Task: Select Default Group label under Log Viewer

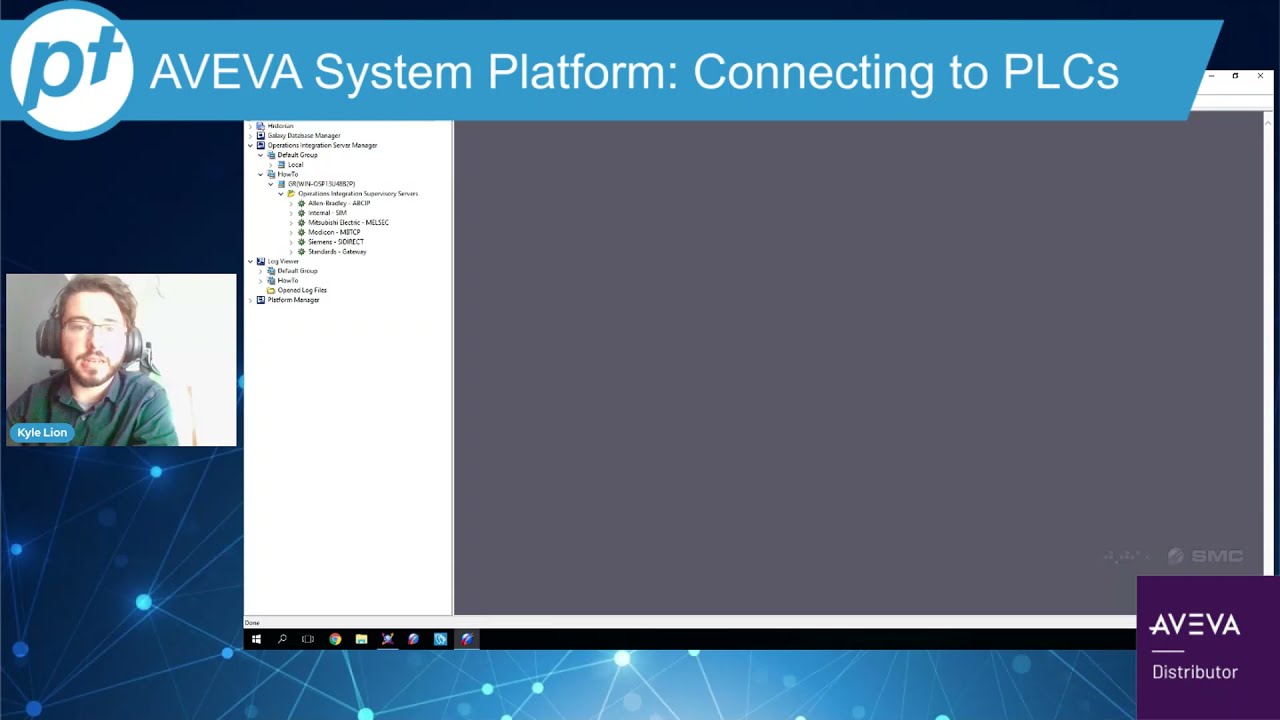Action: (x=298, y=271)
